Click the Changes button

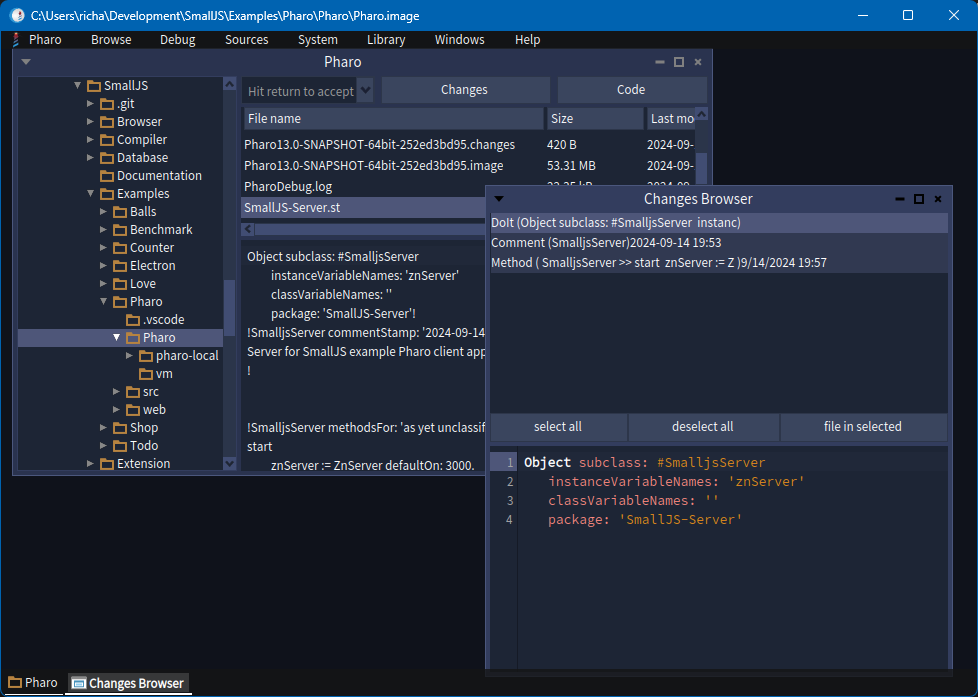pyautogui.click(x=465, y=90)
